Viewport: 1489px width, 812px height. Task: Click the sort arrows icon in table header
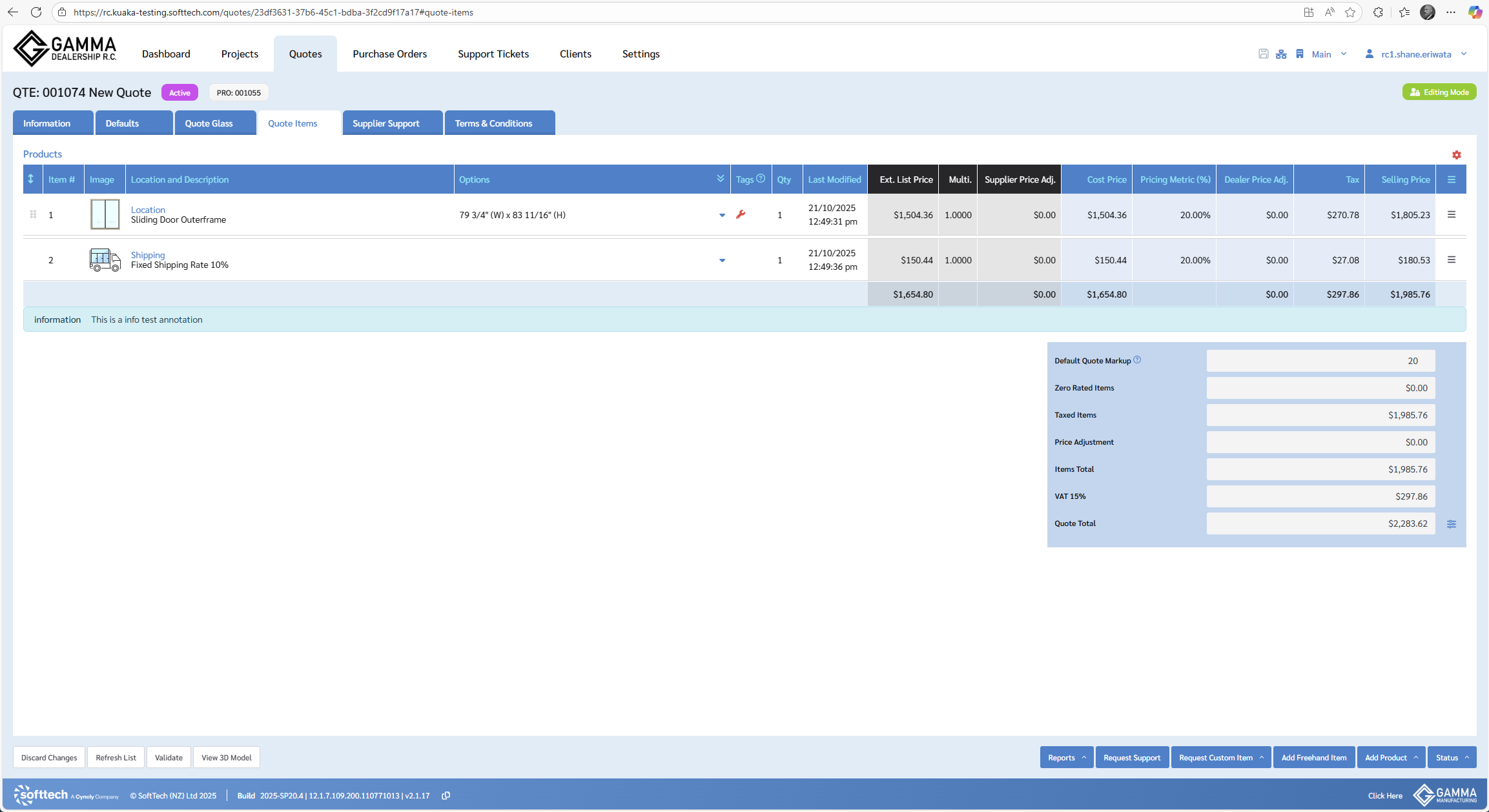coord(30,179)
